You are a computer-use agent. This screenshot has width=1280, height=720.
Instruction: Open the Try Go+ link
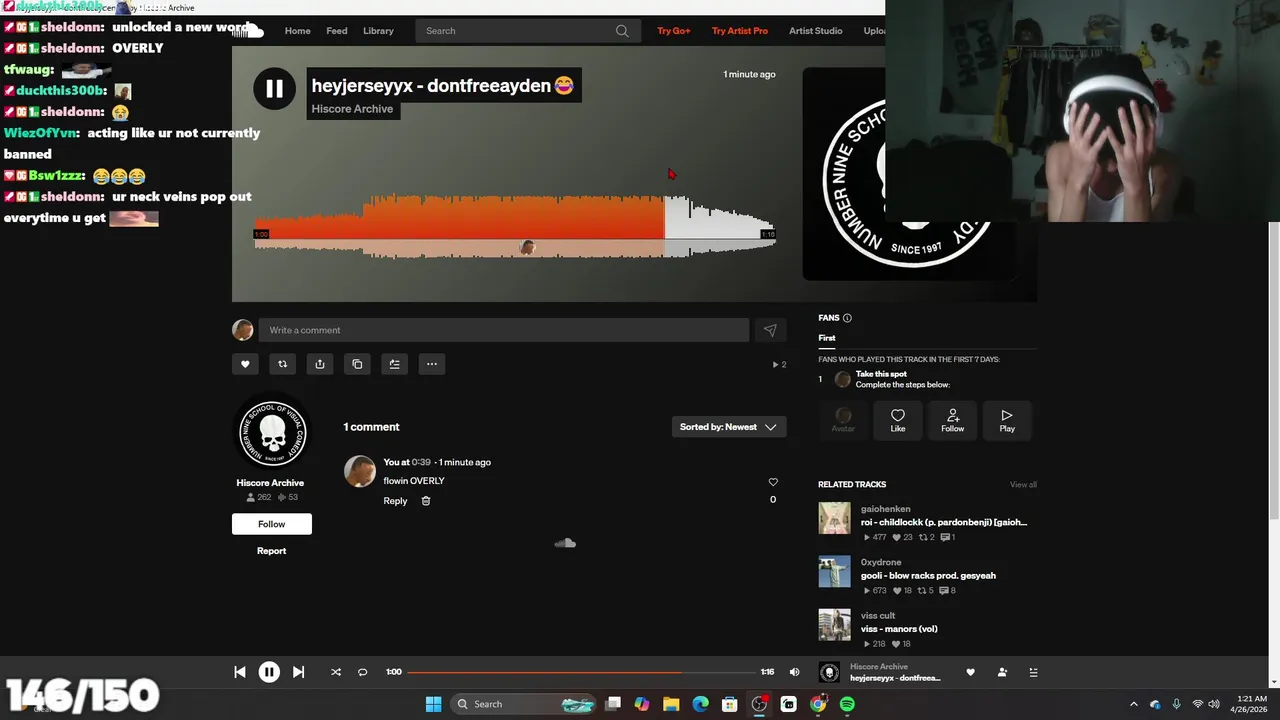click(x=674, y=31)
